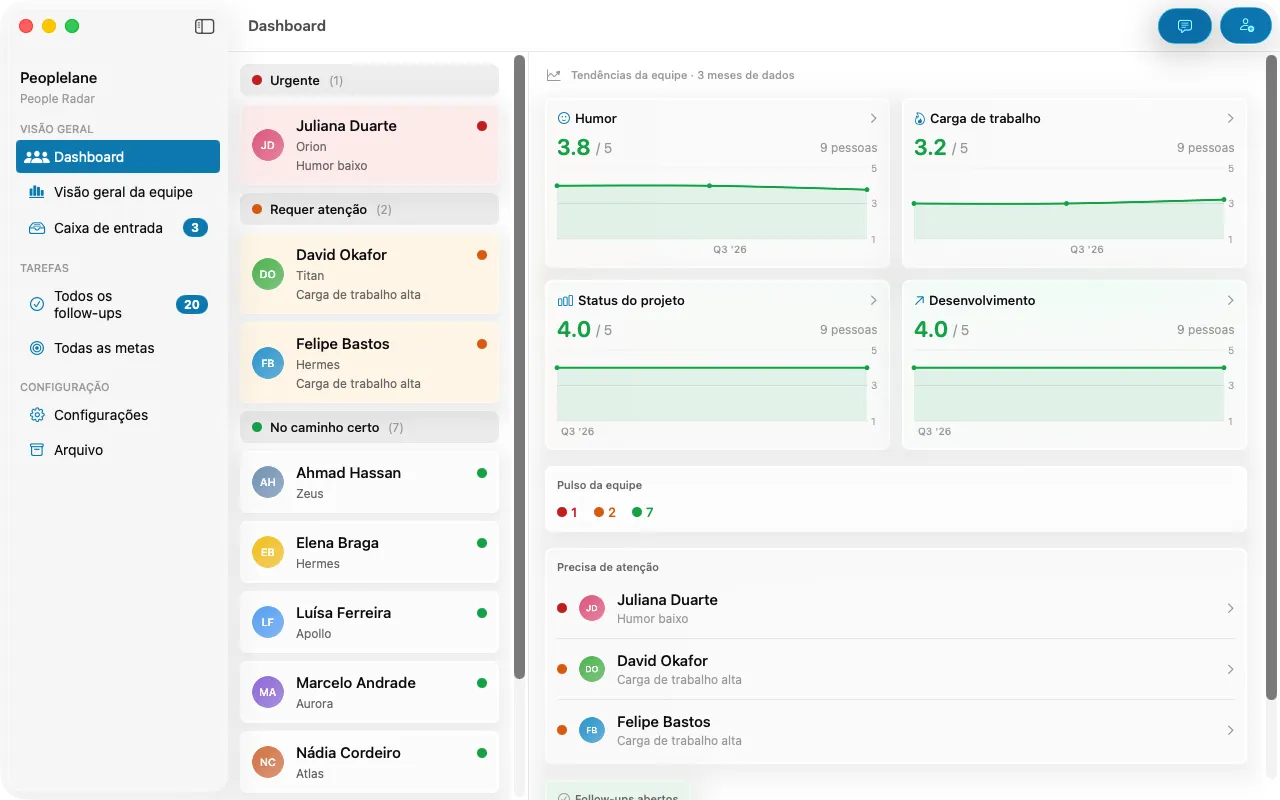The width and height of the screenshot is (1280, 800).
Task: Click the main panel vertical scrollbar
Action: coord(1272,377)
